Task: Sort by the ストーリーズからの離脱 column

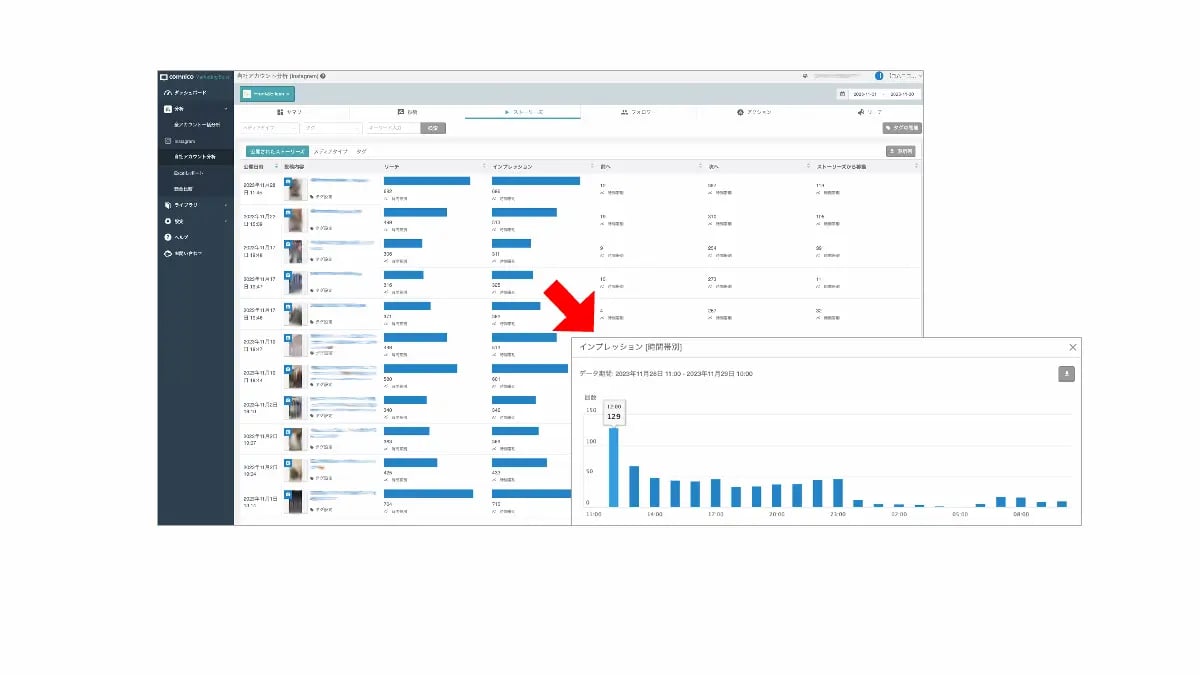Action: click(x=866, y=166)
